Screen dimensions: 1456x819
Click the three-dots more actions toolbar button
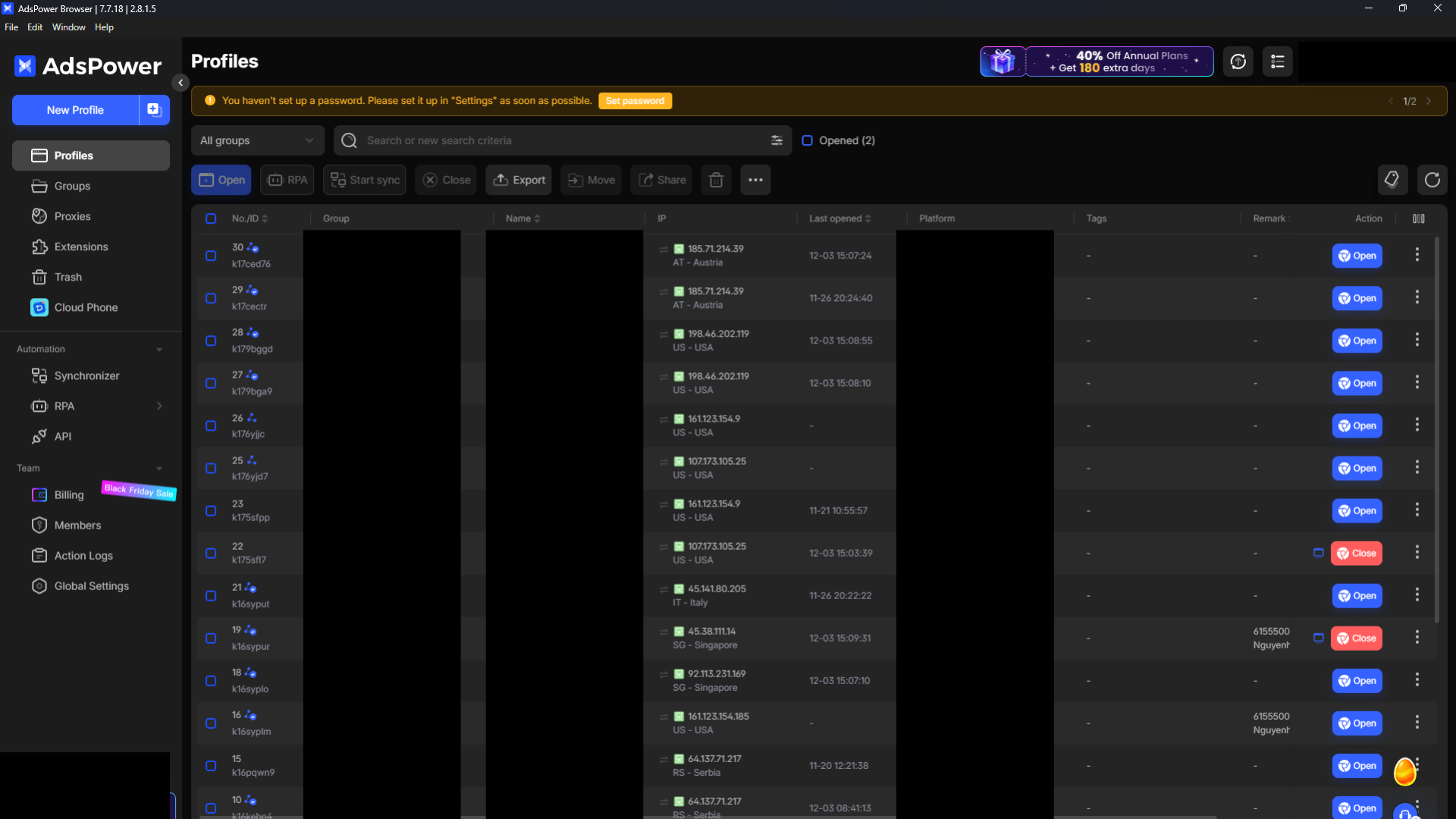(x=755, y=180)
